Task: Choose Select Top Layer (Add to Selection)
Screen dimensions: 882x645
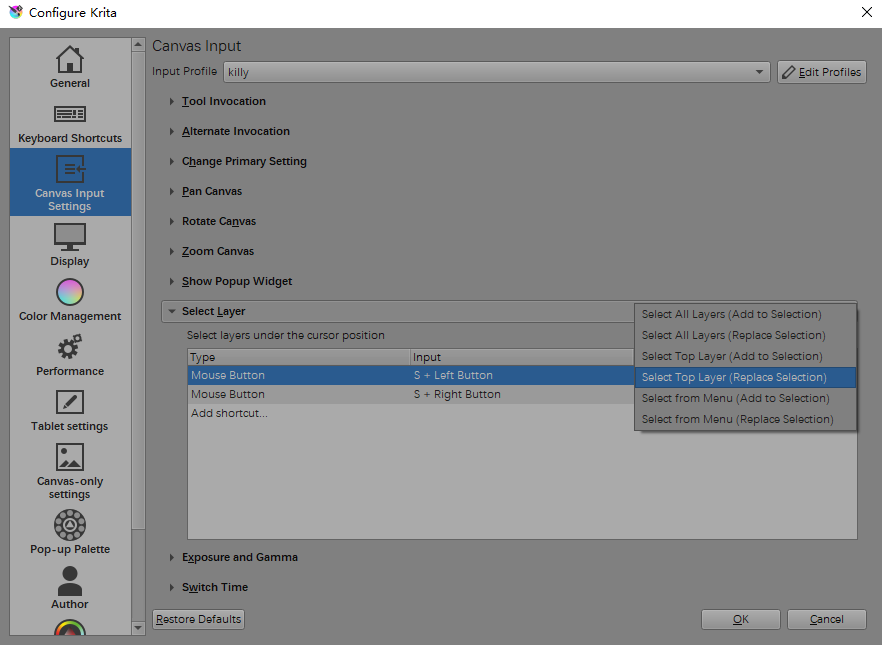Action: tap(745, 357)
